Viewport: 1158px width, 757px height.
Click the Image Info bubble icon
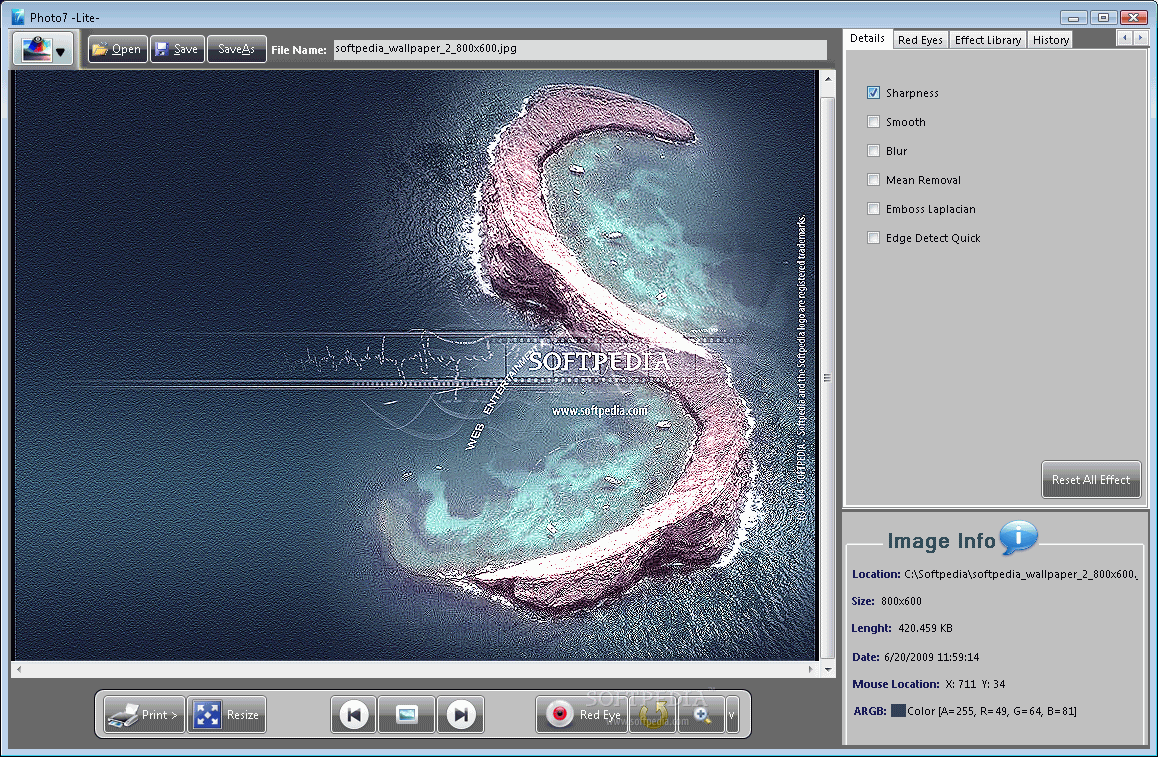[x=1019, y=537]
